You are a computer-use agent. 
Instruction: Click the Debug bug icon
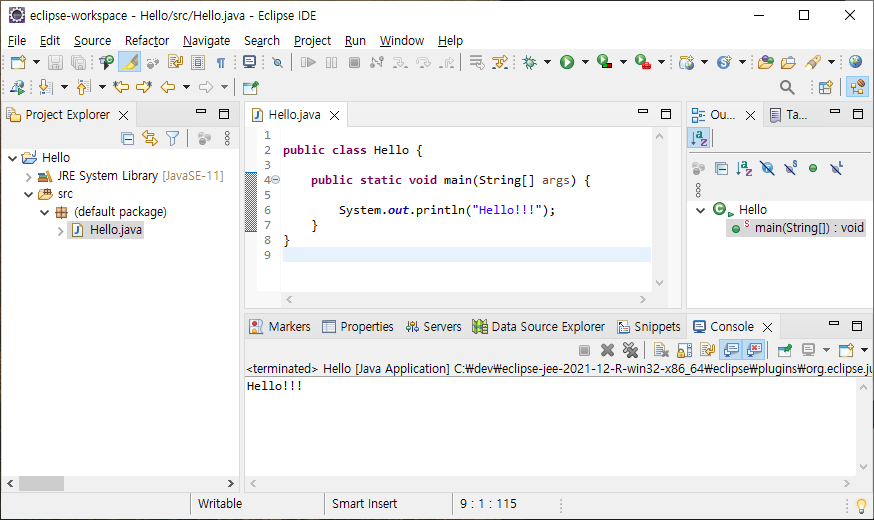point(530,62)
